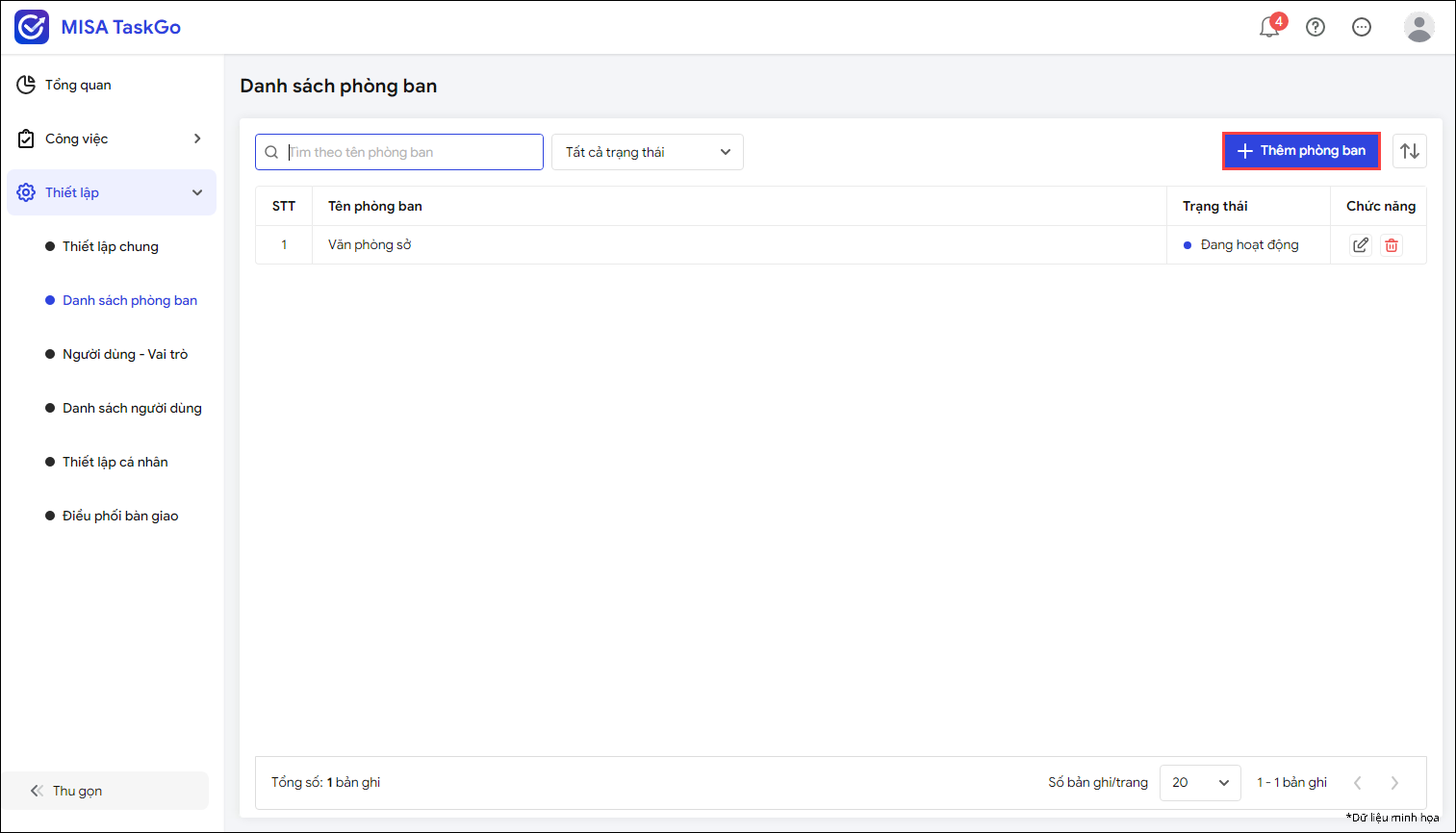Go to Tổng quan overview
Viewport: 1456px width, 833px height.
pos(78,85)
